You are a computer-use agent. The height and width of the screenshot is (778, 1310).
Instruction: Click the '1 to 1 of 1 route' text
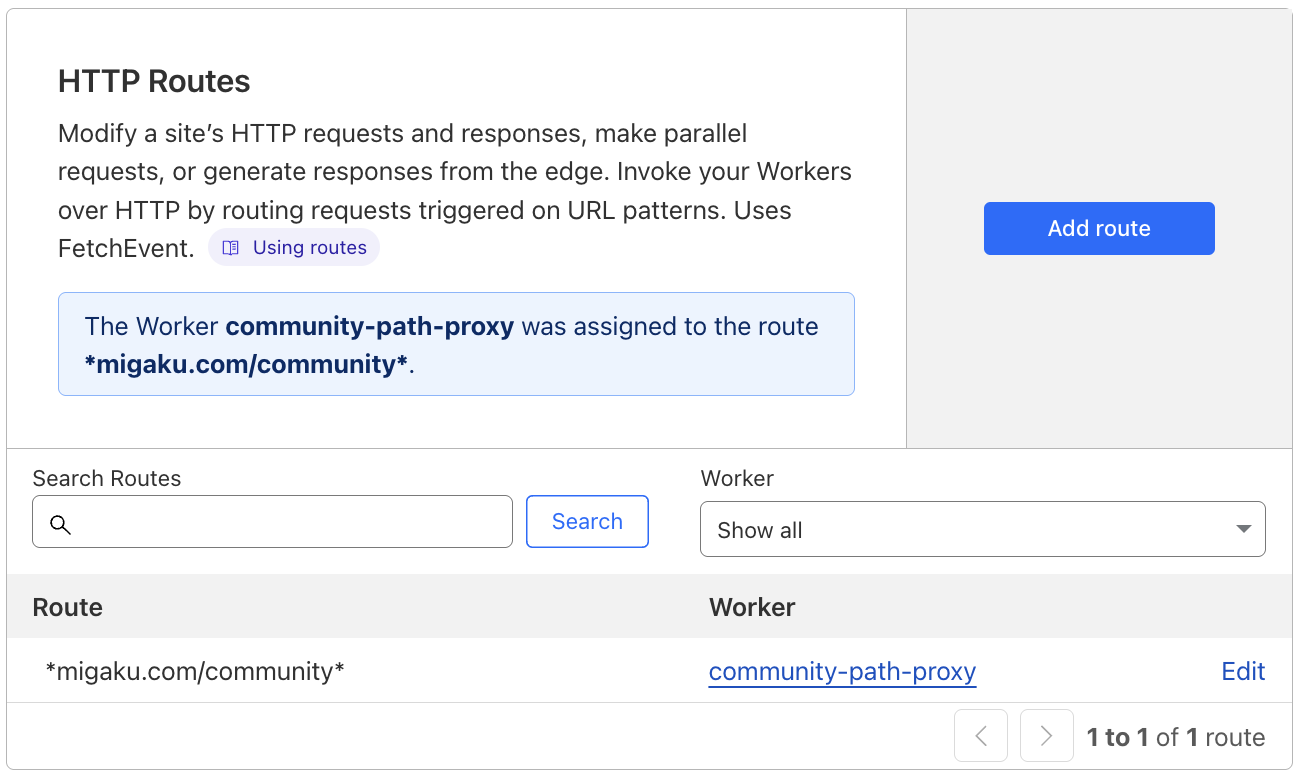pos(1176,737)
